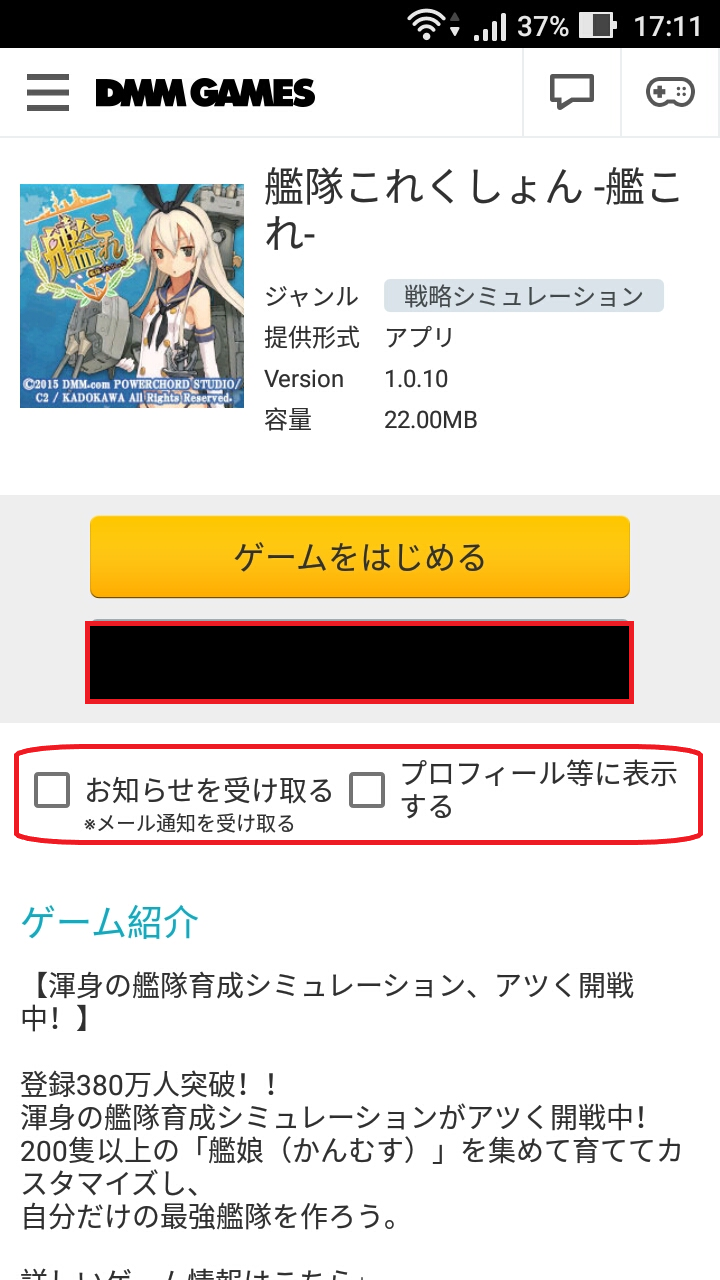Screen dimensions: 720x1280
Task: Tap the Version 1.0.10 info row
Action: tap(356, 379)
